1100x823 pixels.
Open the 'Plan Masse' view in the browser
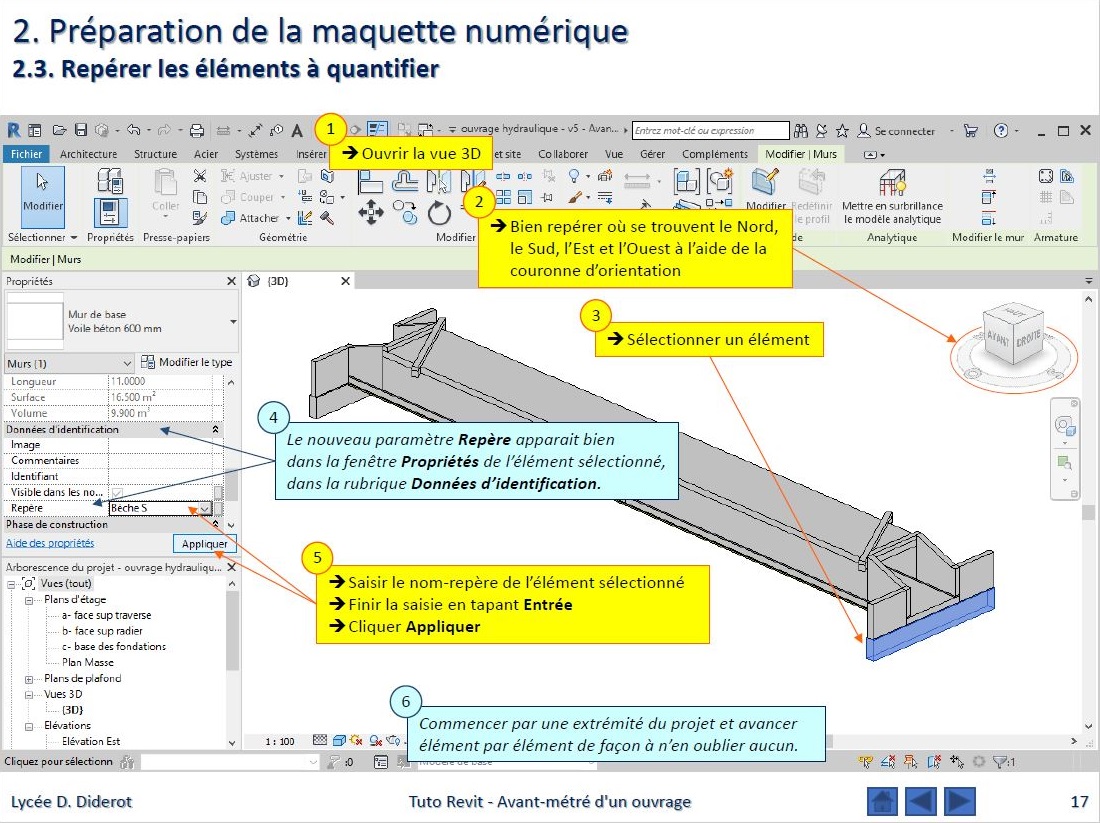point(88,662)
